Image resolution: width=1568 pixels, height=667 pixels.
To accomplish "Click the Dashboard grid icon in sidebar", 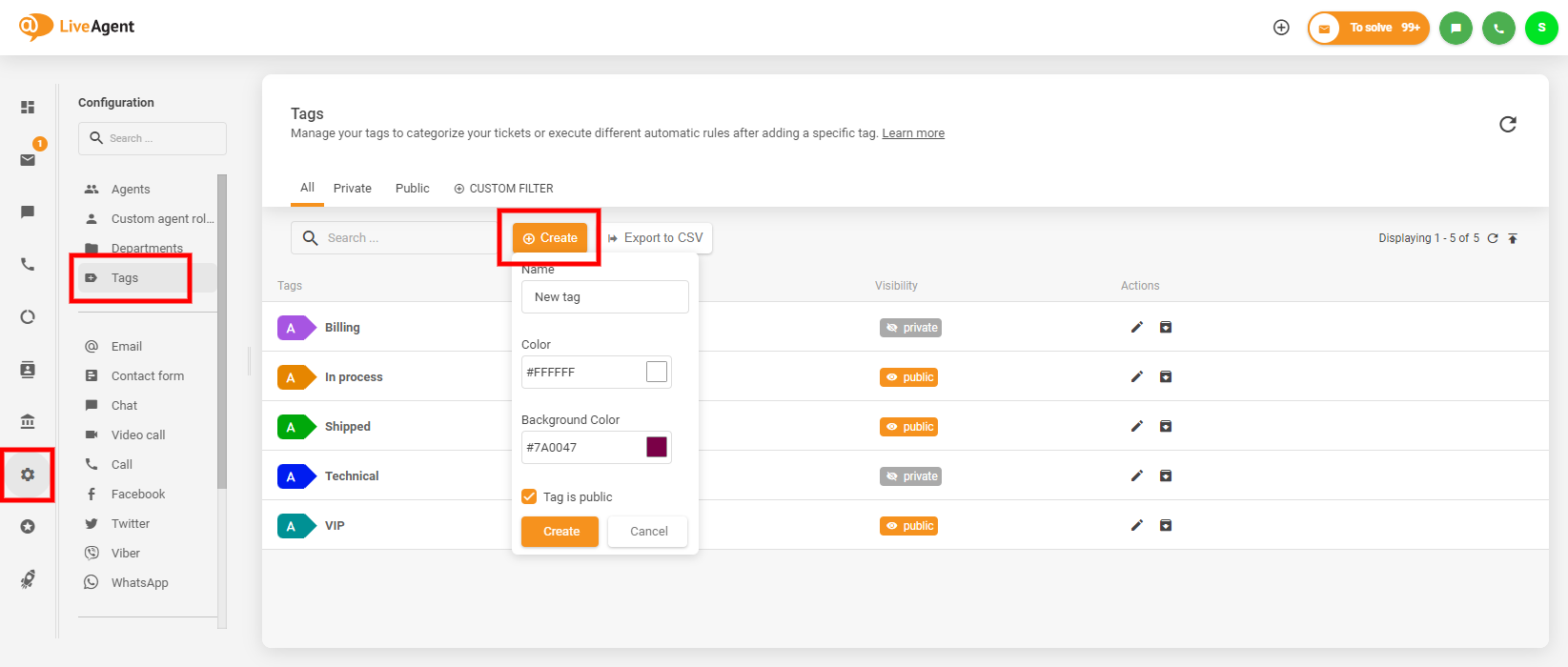I will click(28, 108).
